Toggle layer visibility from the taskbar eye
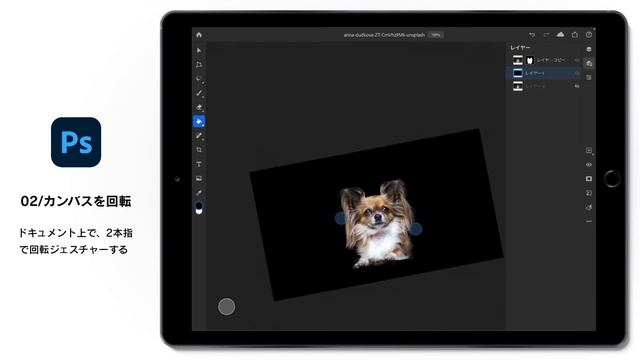640x360 pixels. coord(589,165)
